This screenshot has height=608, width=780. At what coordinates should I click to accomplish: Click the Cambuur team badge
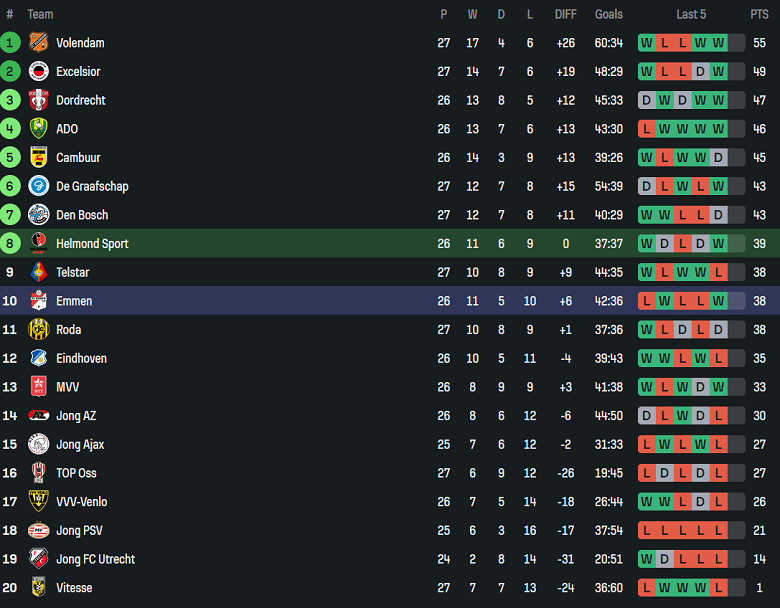pyautogui.click(x=38, y=158)
